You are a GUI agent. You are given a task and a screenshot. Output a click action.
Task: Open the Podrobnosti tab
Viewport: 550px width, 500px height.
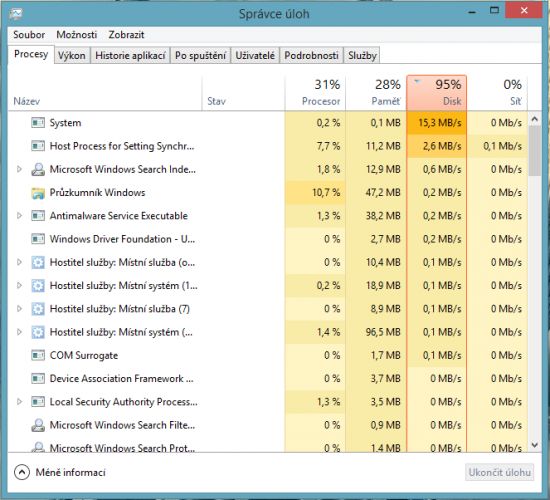[311, 55]
